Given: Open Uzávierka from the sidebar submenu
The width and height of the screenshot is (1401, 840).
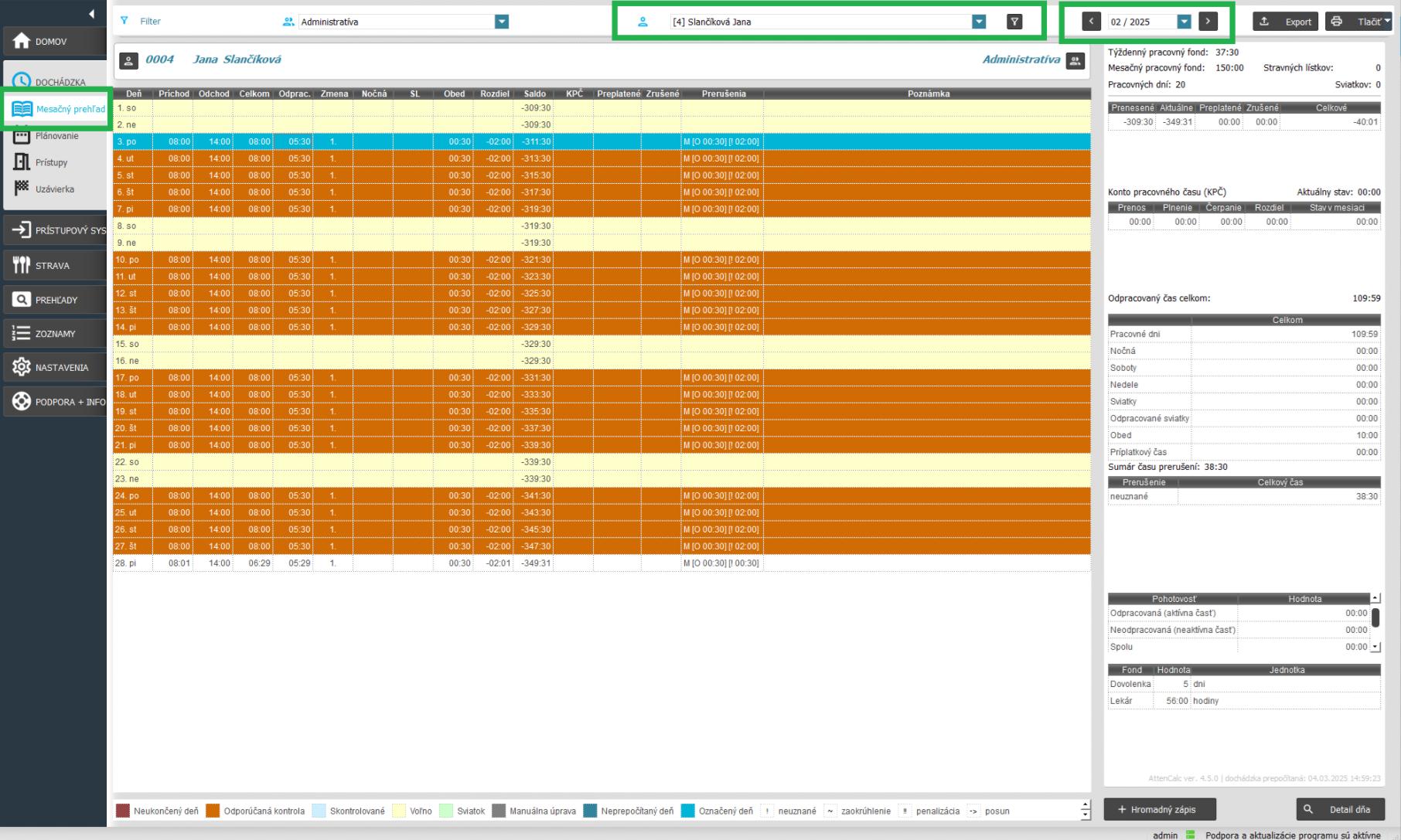Looking at the screenshot, I should [x=54, y=189].
